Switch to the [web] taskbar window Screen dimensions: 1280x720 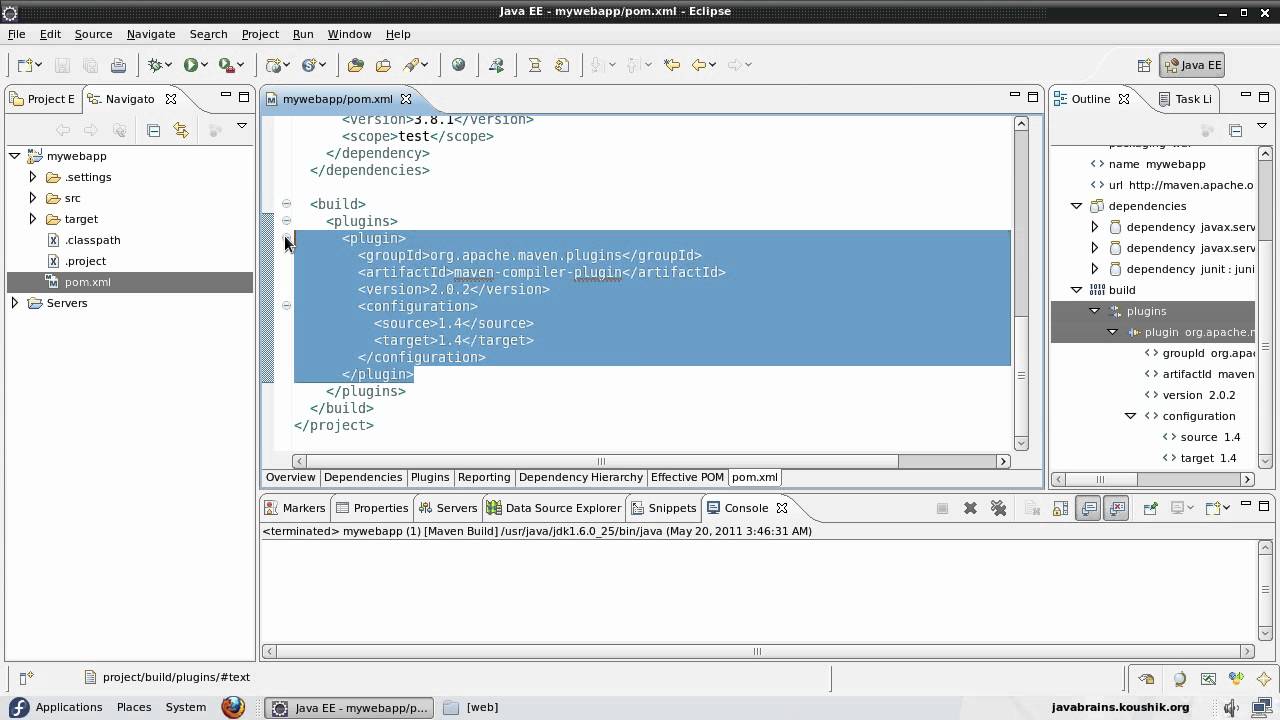pyautogui.click(x=471, y=707)
